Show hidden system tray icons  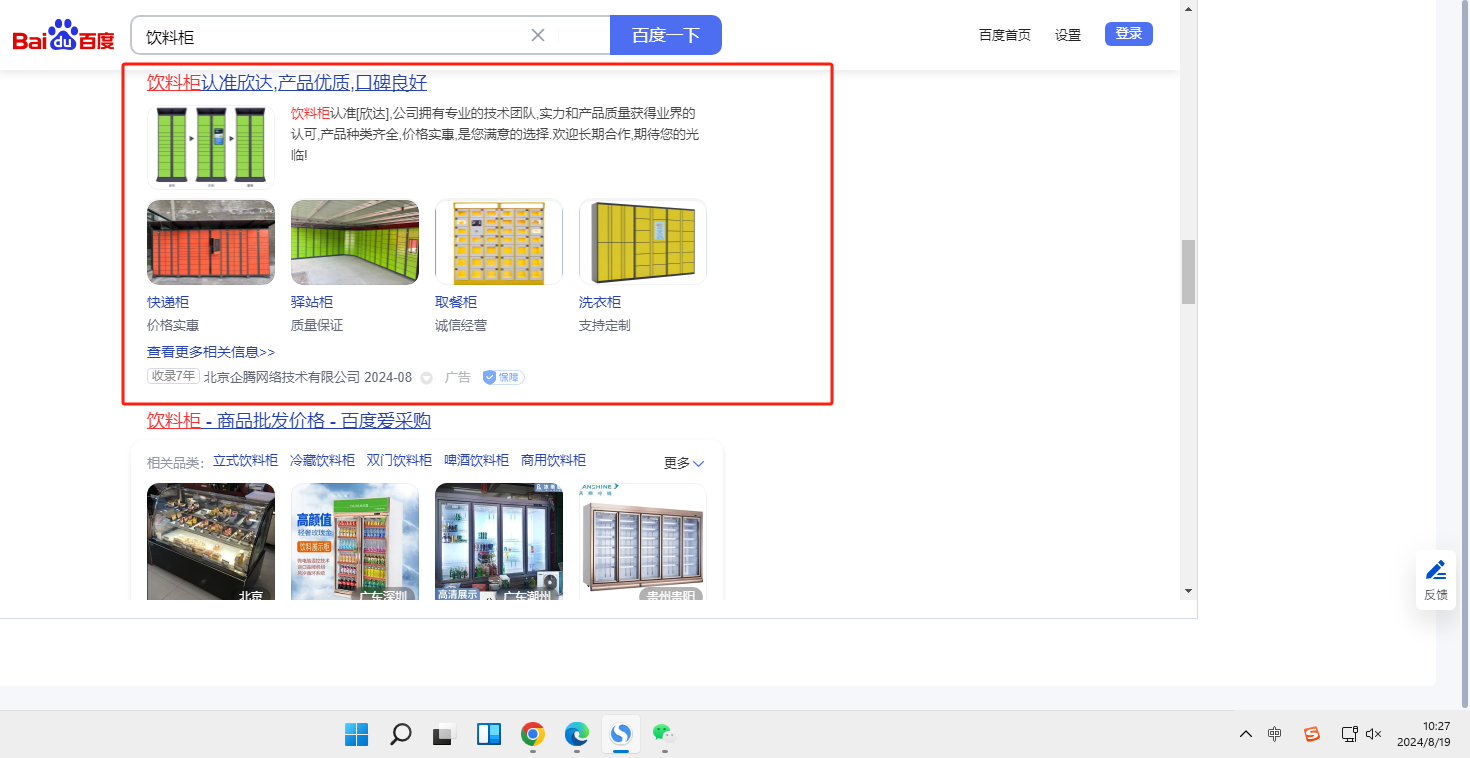(x=1246, y=734)
